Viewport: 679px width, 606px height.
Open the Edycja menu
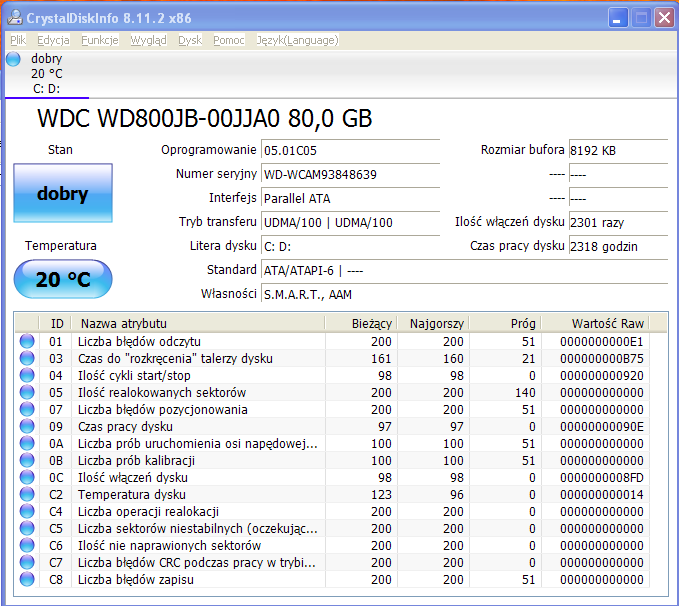point(53,40)
